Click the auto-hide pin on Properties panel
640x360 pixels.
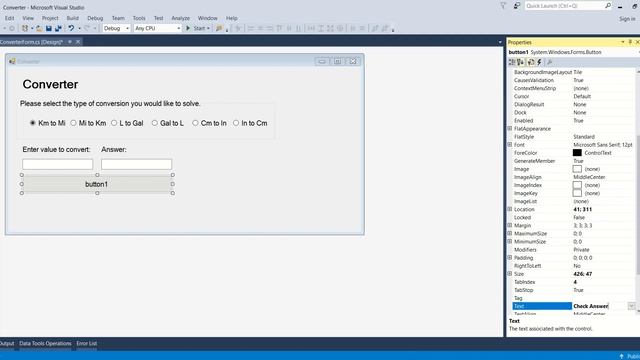(630, 42)
